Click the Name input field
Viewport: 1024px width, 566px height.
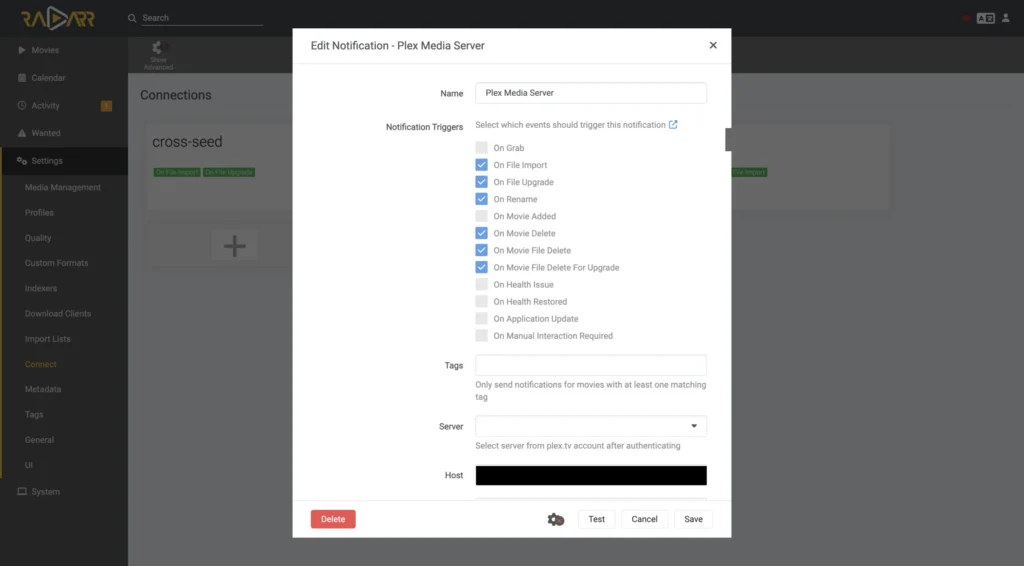pos(591,93)
